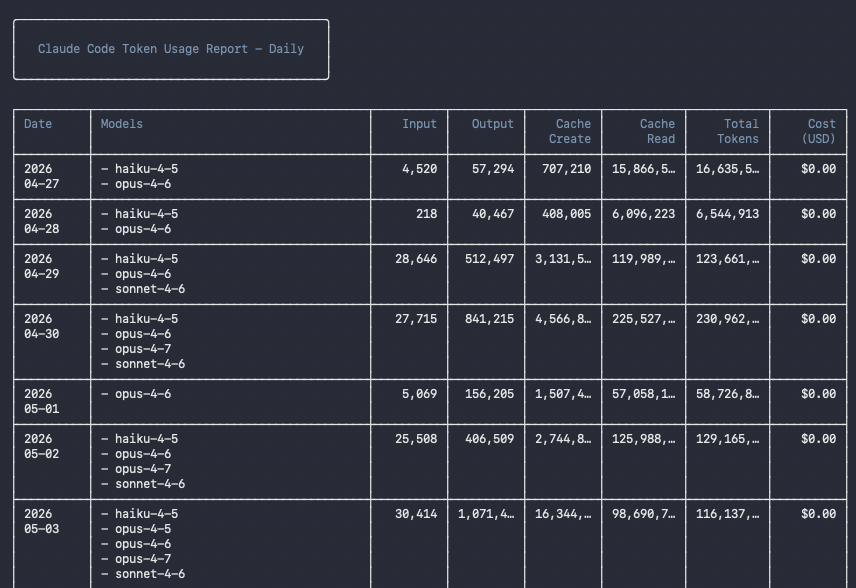Screen dimensions: 856x588
Task: Click the truncated cache read value 125,988,…
Action: [x=644, y=439]
